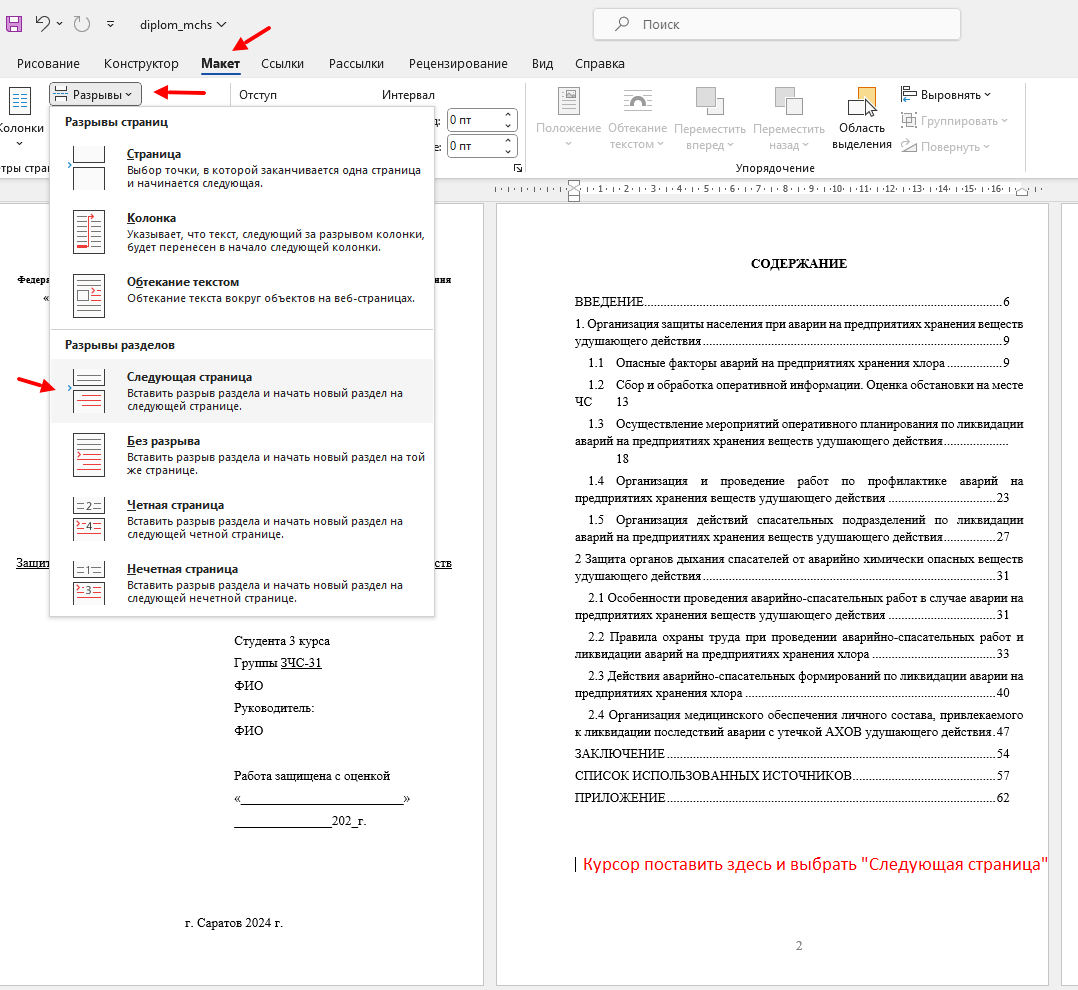The height and width of the screenshot is (990, 1078).
Task: Toggle the Разрывы breaks dropdown
Action: (x=95, y=94)
